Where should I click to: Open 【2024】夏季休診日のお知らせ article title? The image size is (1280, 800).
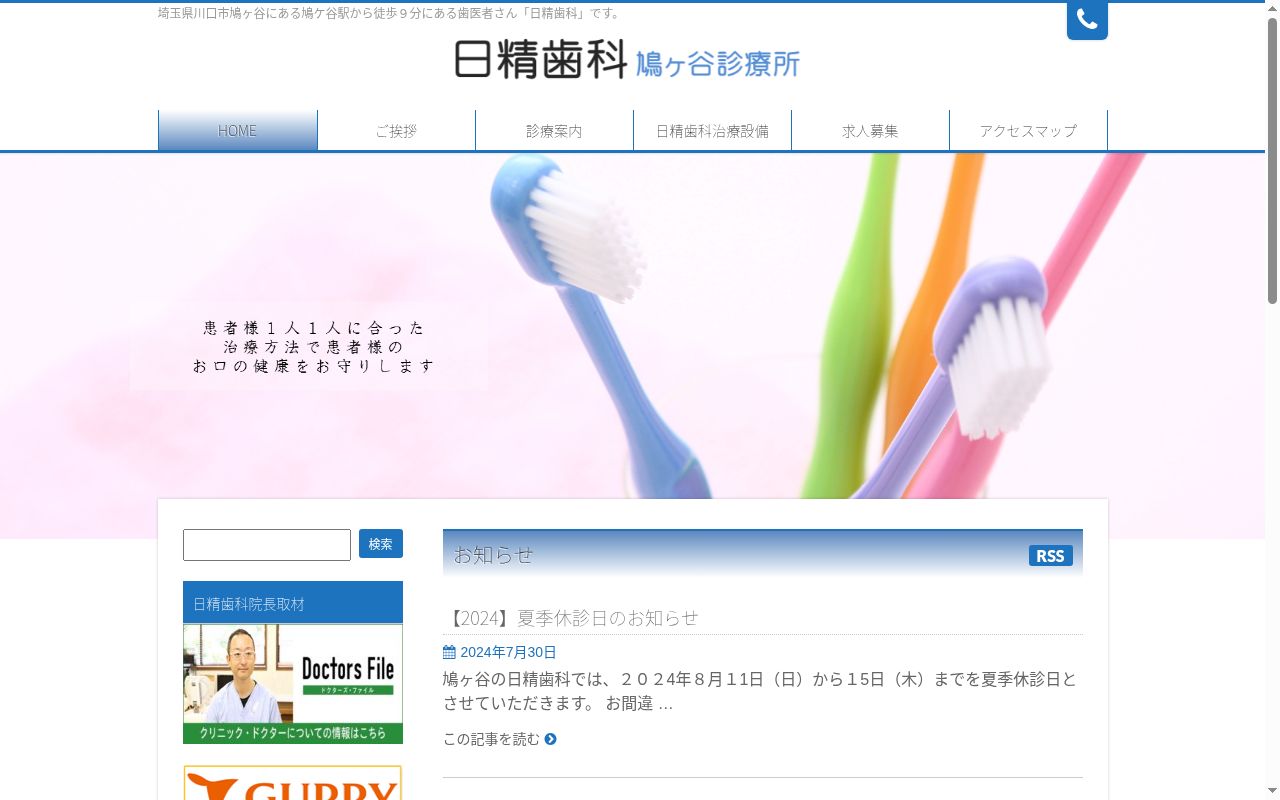click(x=571, y=618)
